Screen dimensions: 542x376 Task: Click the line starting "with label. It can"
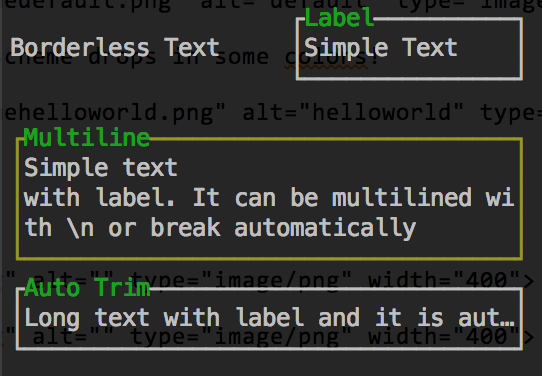click(269, 198)
